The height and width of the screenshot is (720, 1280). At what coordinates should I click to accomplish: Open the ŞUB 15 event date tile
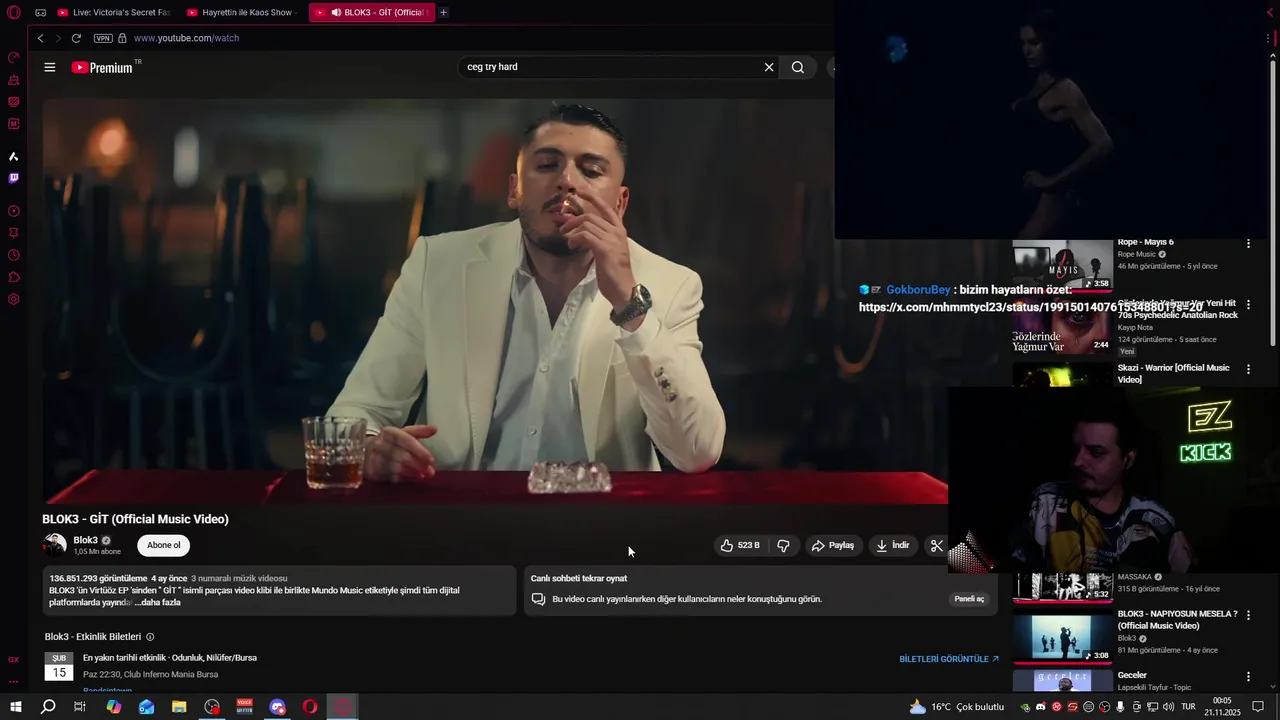(59, 666)
